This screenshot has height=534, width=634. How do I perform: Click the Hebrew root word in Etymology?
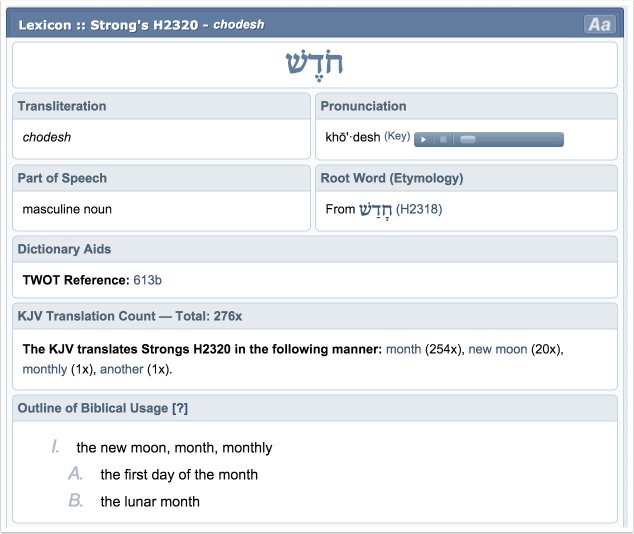(x=376, y=209)
